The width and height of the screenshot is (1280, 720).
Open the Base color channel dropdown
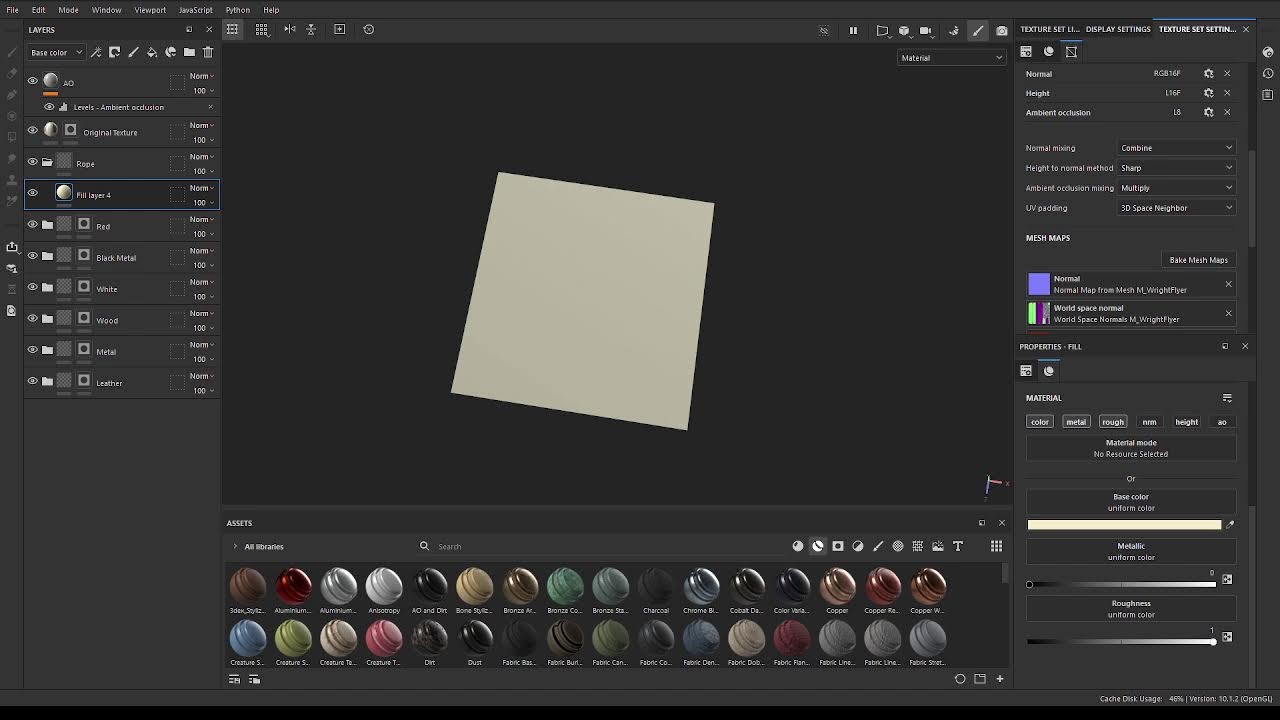(56, 52)
